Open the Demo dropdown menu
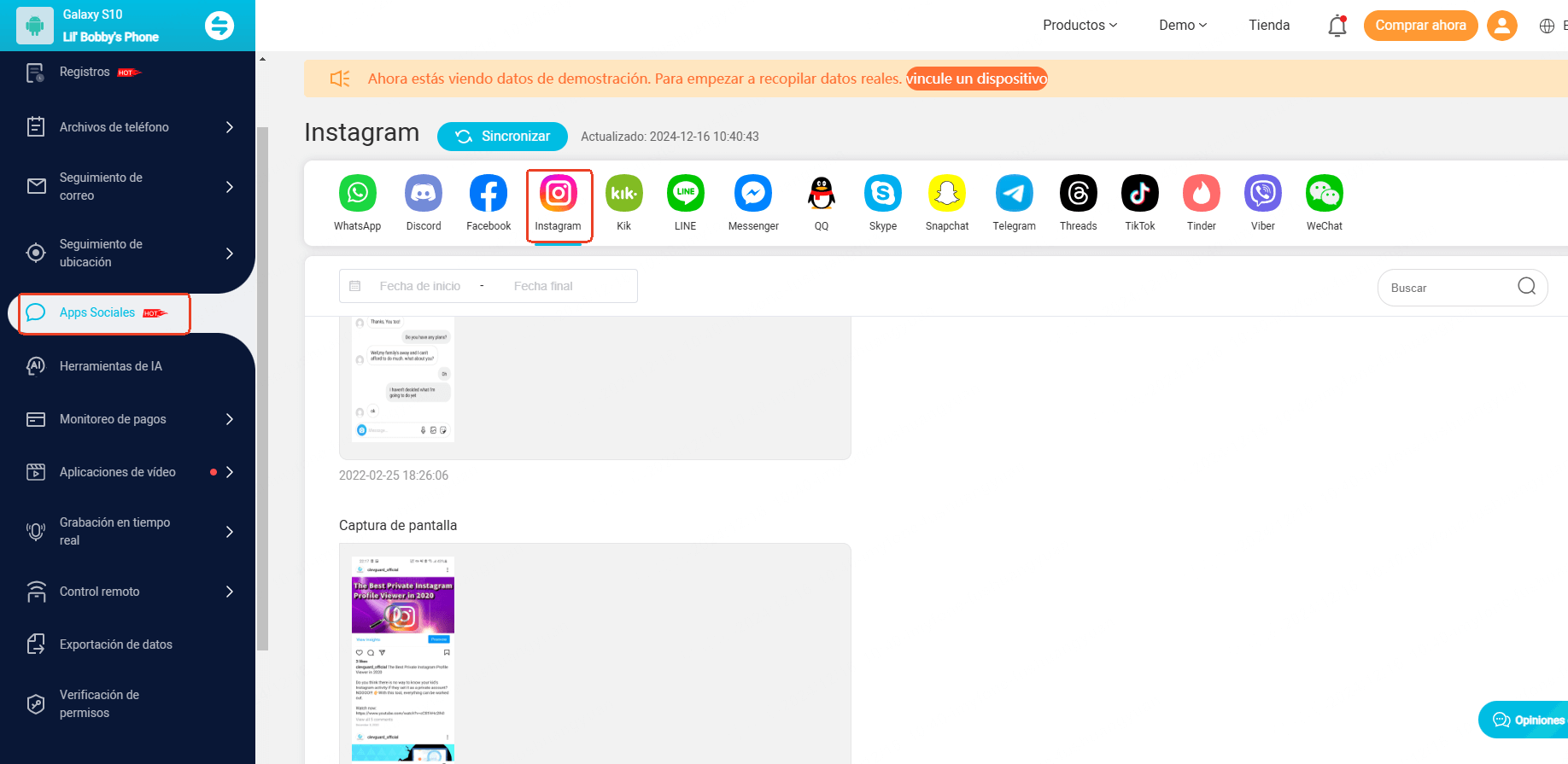1568x764 pixels. tap(1183, 26)
